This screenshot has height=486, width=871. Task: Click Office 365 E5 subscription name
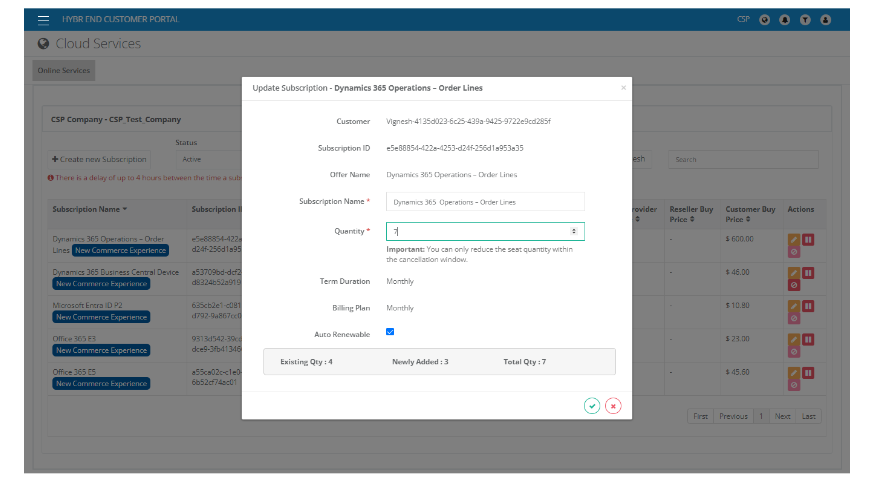[74, 372]
